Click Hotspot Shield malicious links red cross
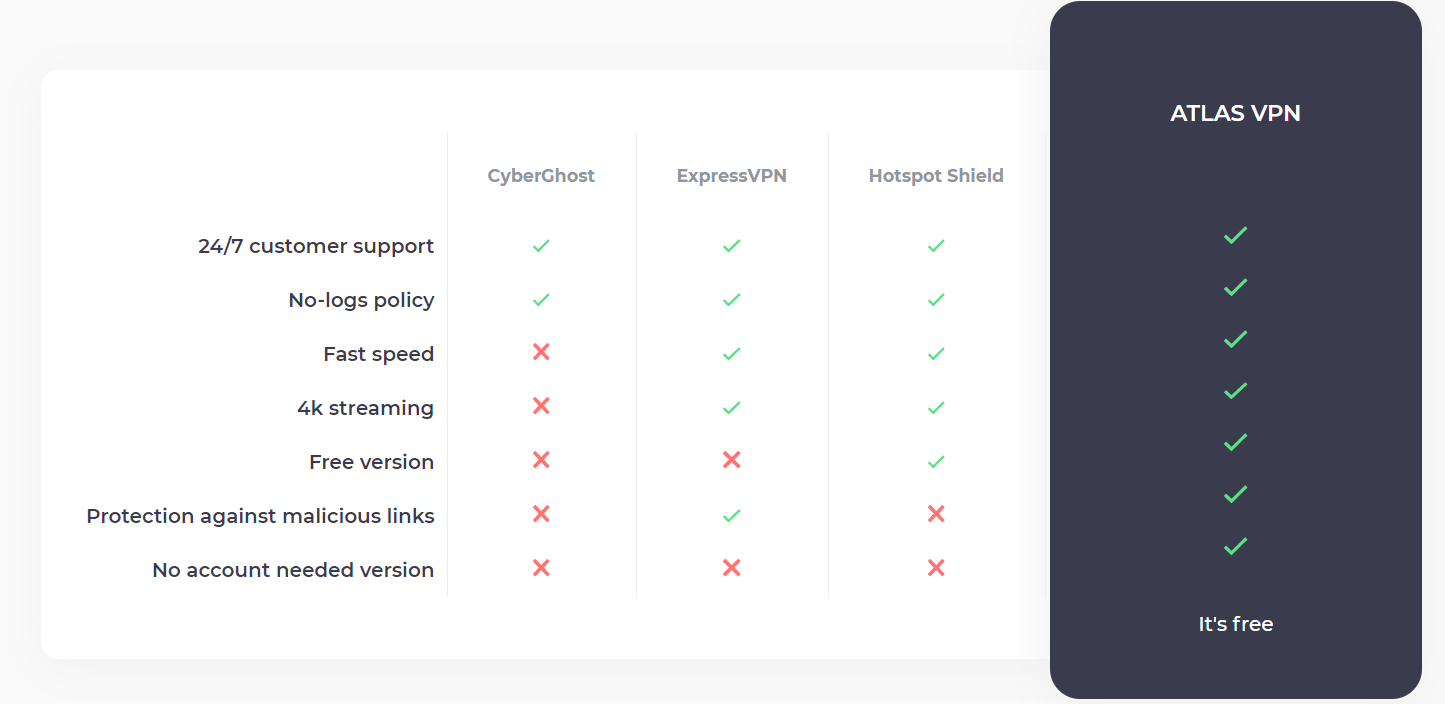 click(936, 514)
